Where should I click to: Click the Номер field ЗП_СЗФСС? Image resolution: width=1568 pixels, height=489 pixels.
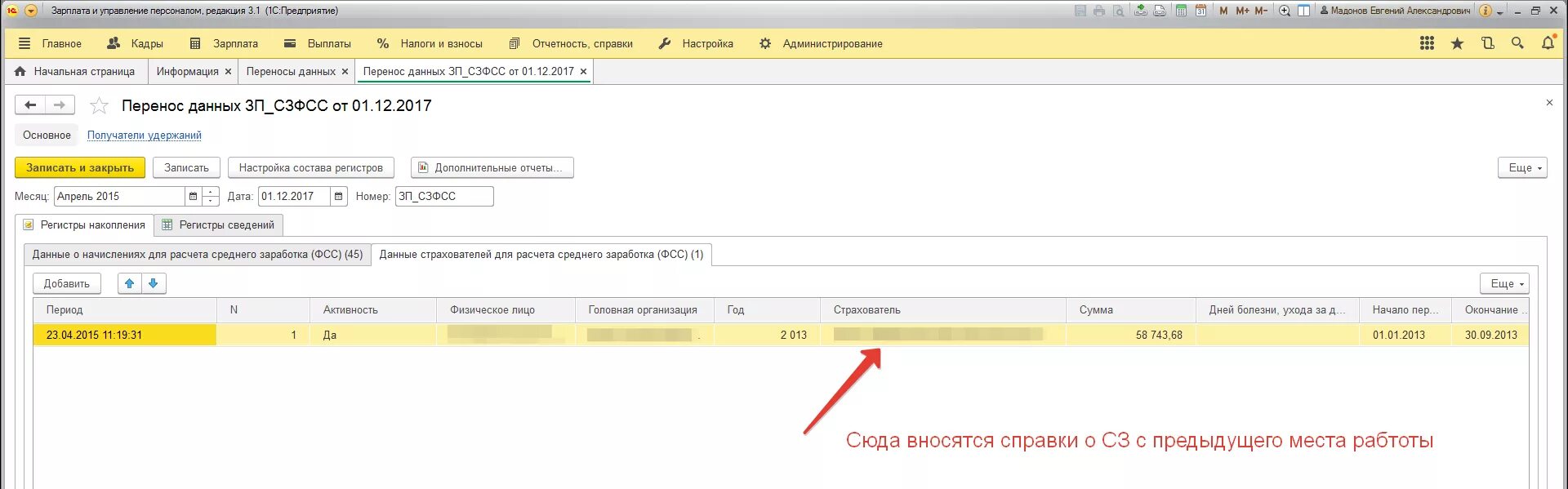[444, 196]
